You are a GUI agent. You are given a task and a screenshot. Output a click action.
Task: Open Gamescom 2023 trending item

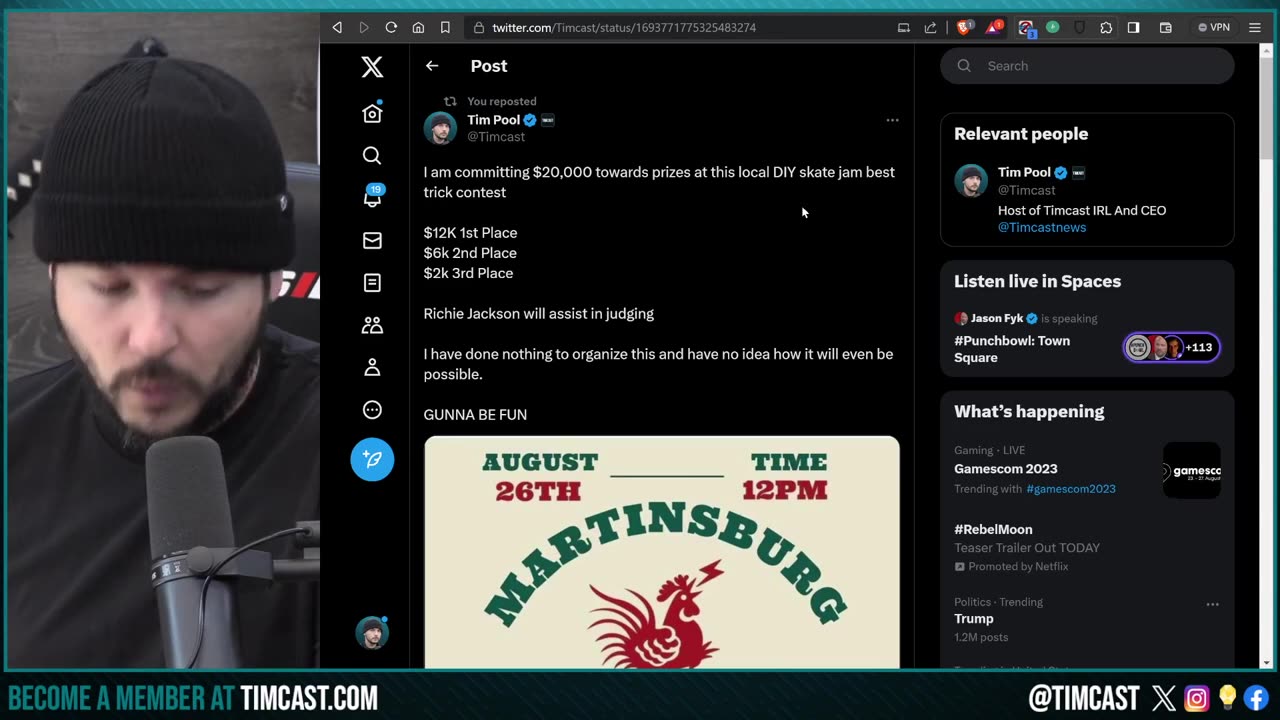point(1005,469)
